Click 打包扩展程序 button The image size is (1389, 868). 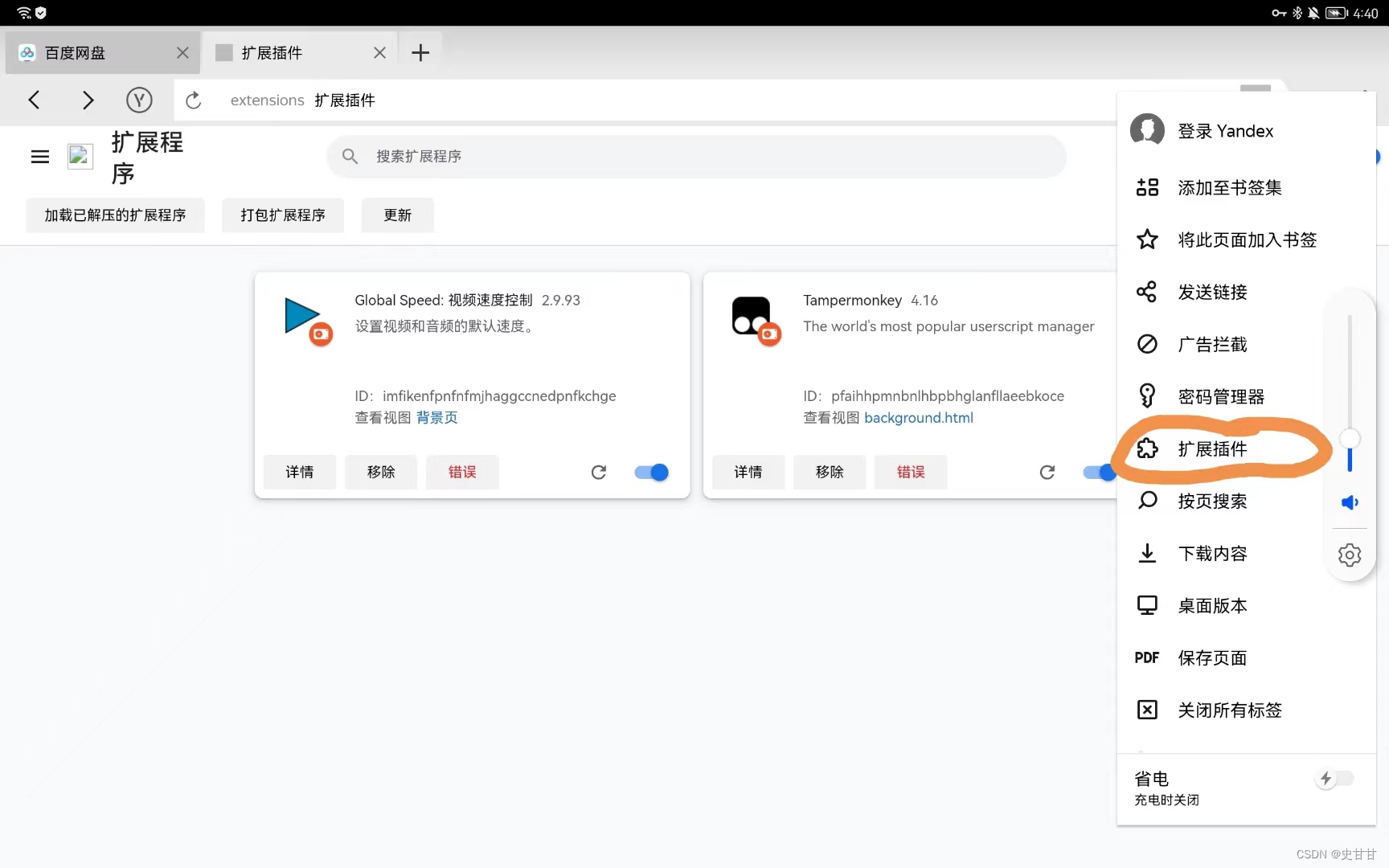(283, 215)
